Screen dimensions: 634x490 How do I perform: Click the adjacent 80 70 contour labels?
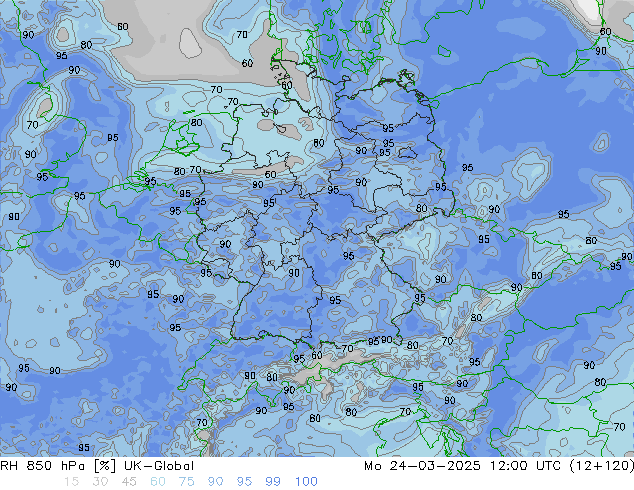(187, 171)
